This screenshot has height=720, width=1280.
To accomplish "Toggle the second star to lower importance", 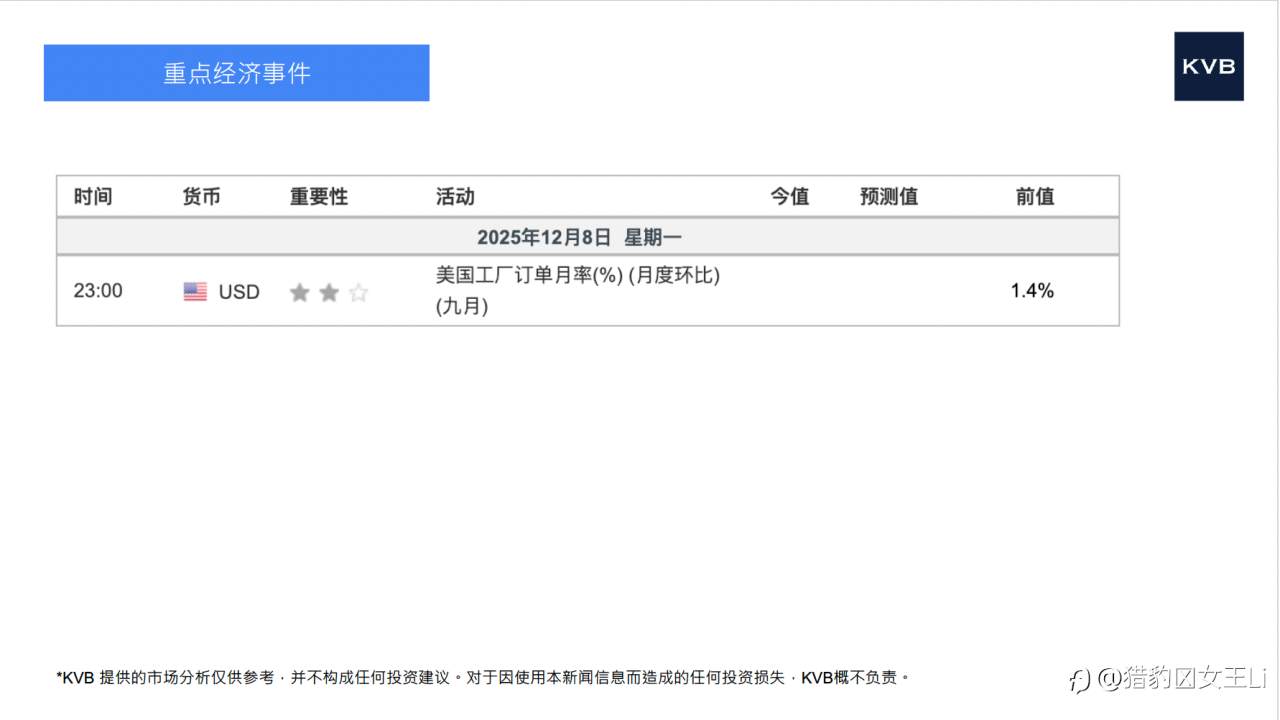I will coord(328,291).
